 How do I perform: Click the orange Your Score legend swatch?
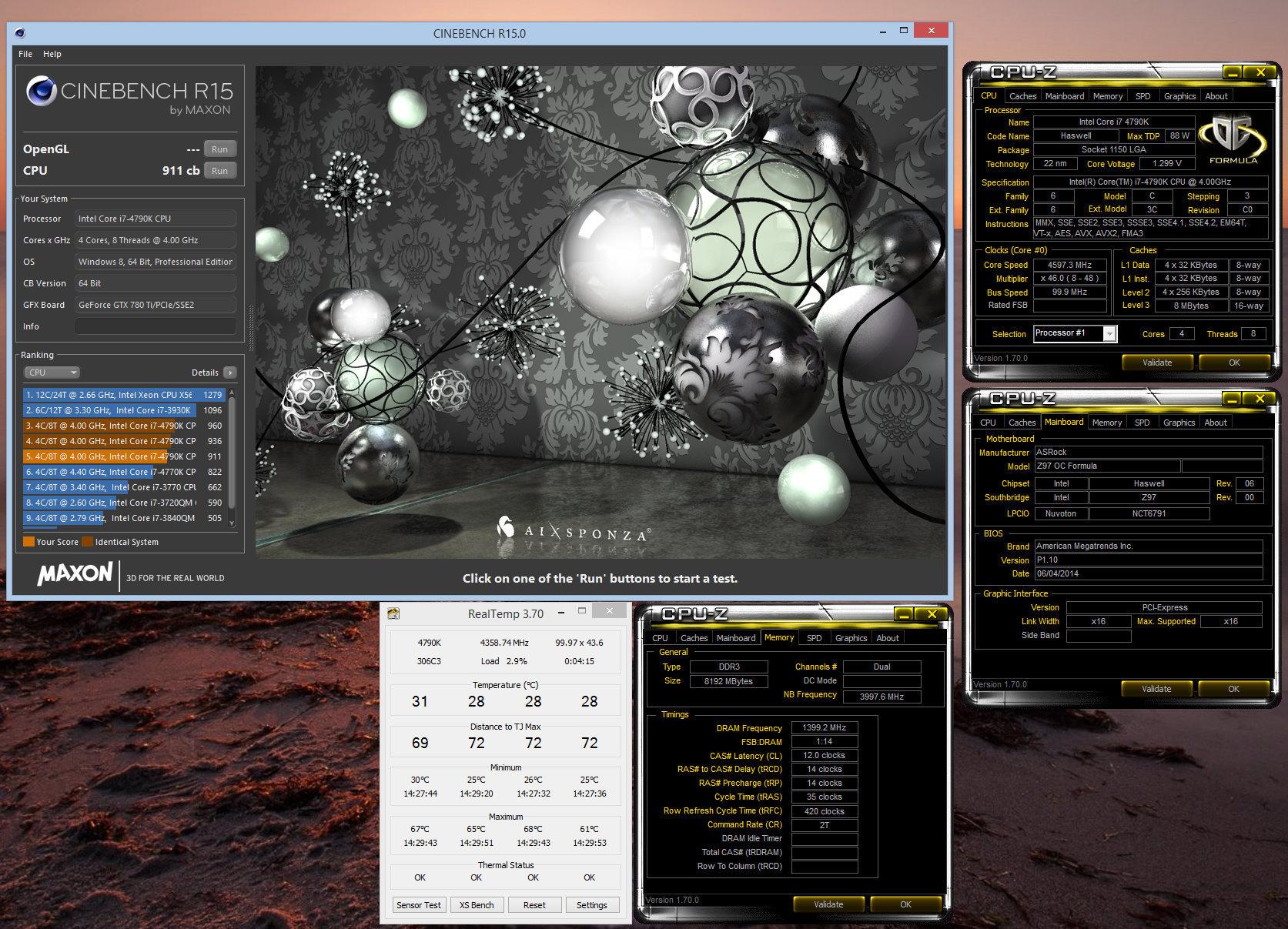[28, 542]
